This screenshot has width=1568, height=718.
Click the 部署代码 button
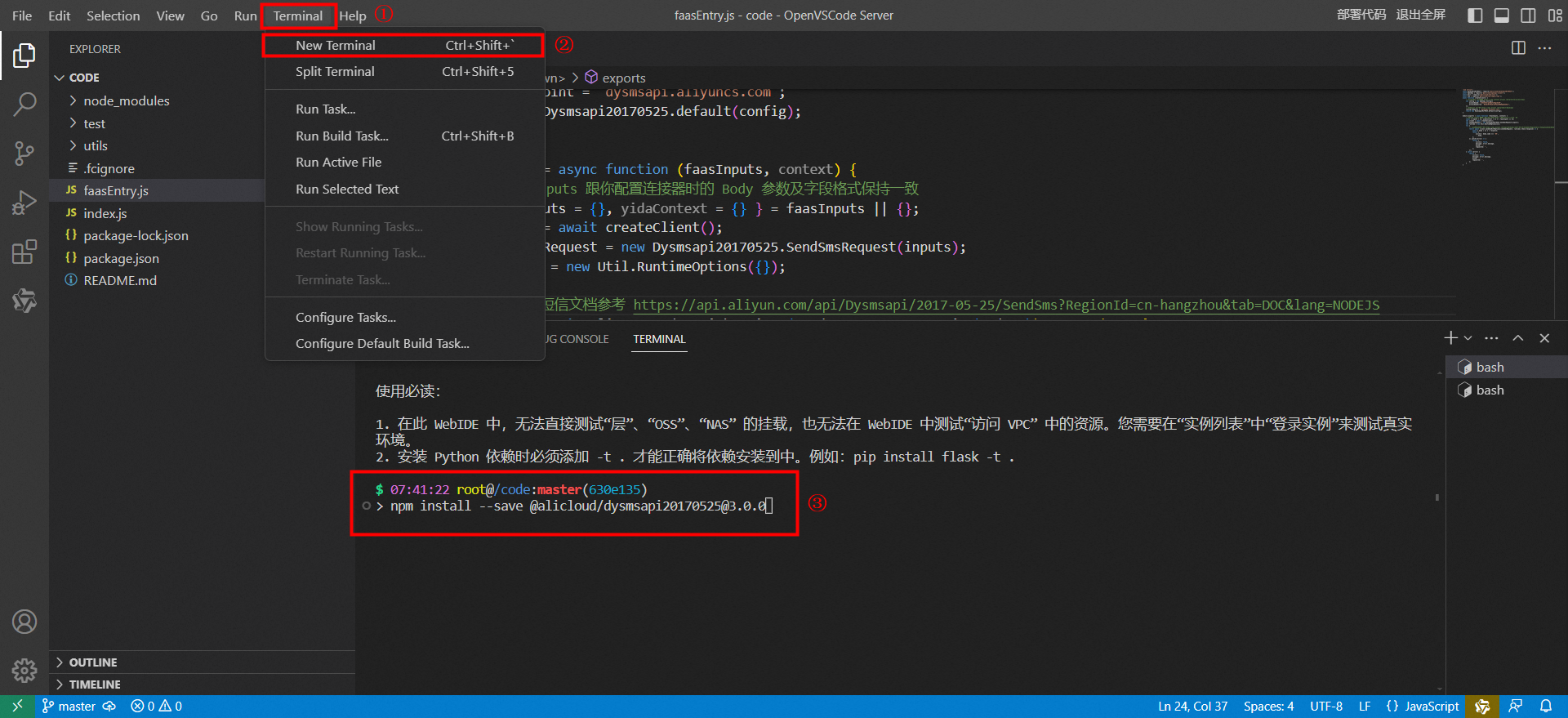(x=1361, y=15)
